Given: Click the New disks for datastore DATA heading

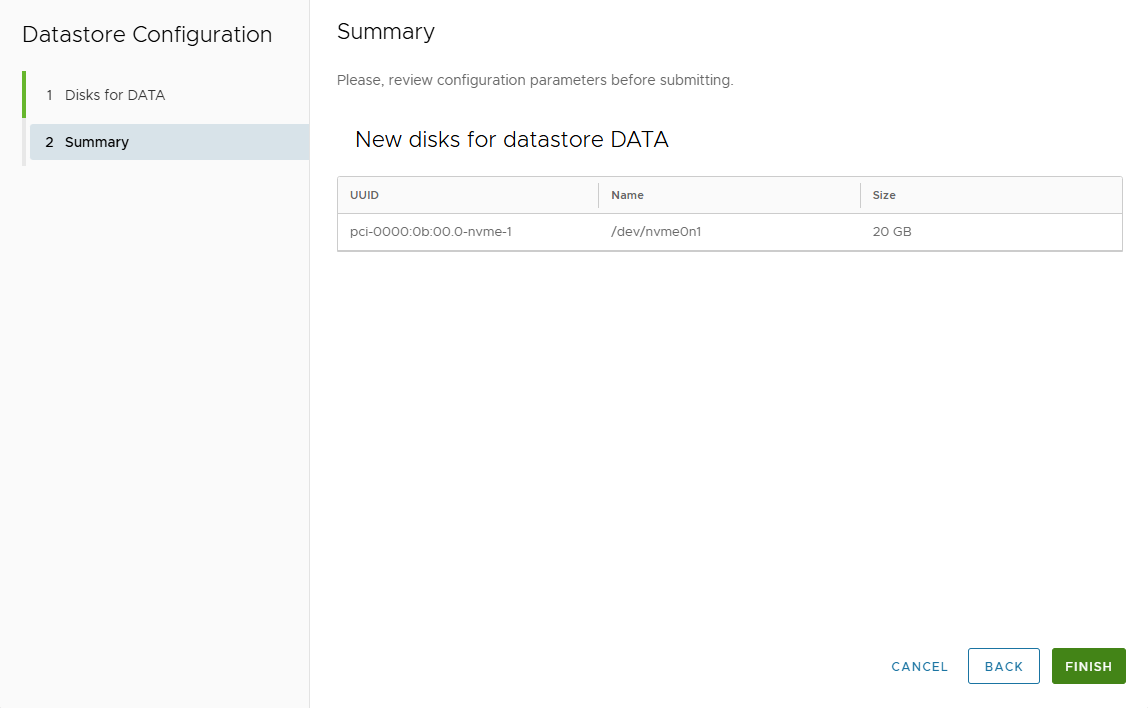Looking at the screenshot, I should [x=511, y=139].
